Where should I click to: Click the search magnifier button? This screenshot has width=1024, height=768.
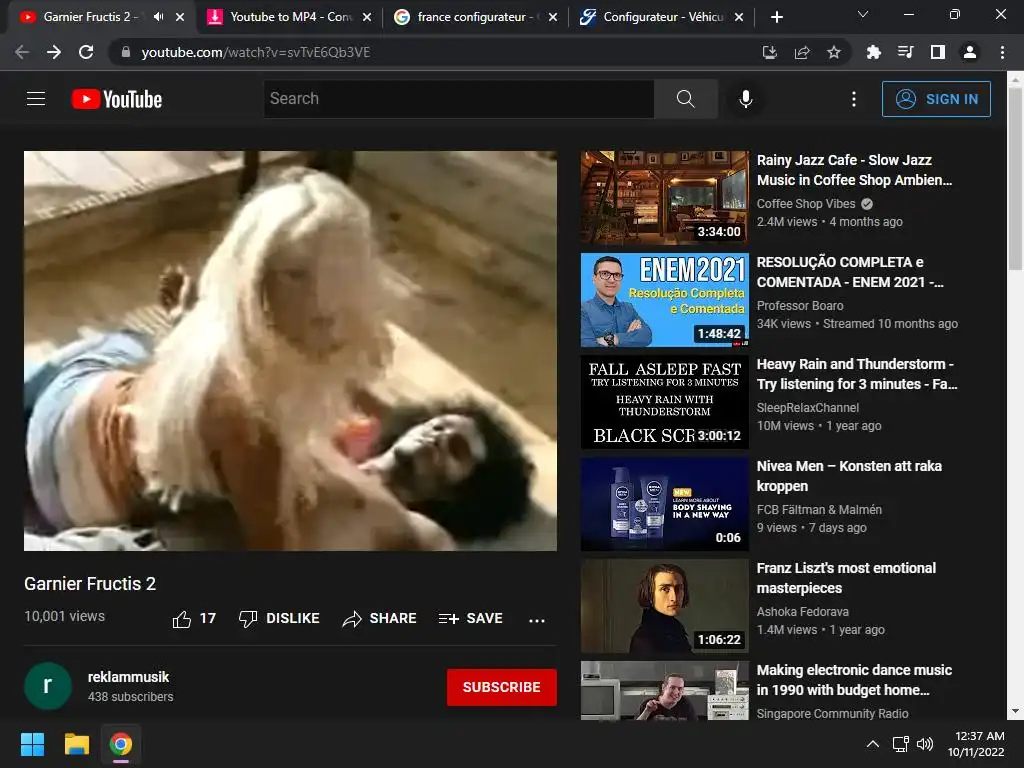coord(685,99)
